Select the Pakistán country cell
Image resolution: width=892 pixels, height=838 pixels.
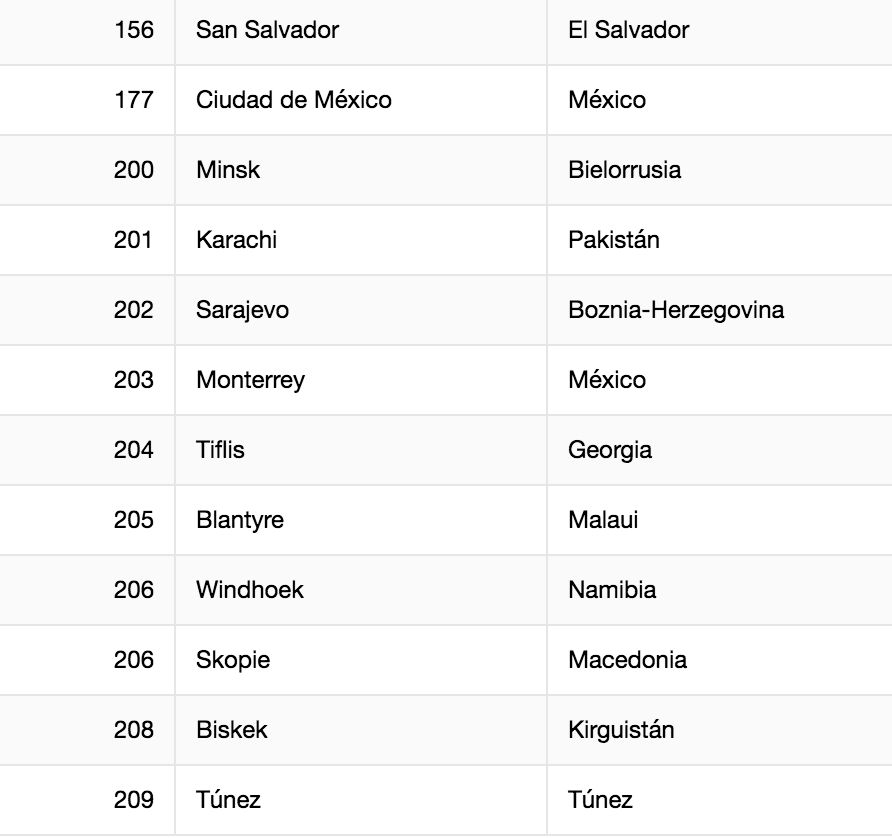(613, 240)
